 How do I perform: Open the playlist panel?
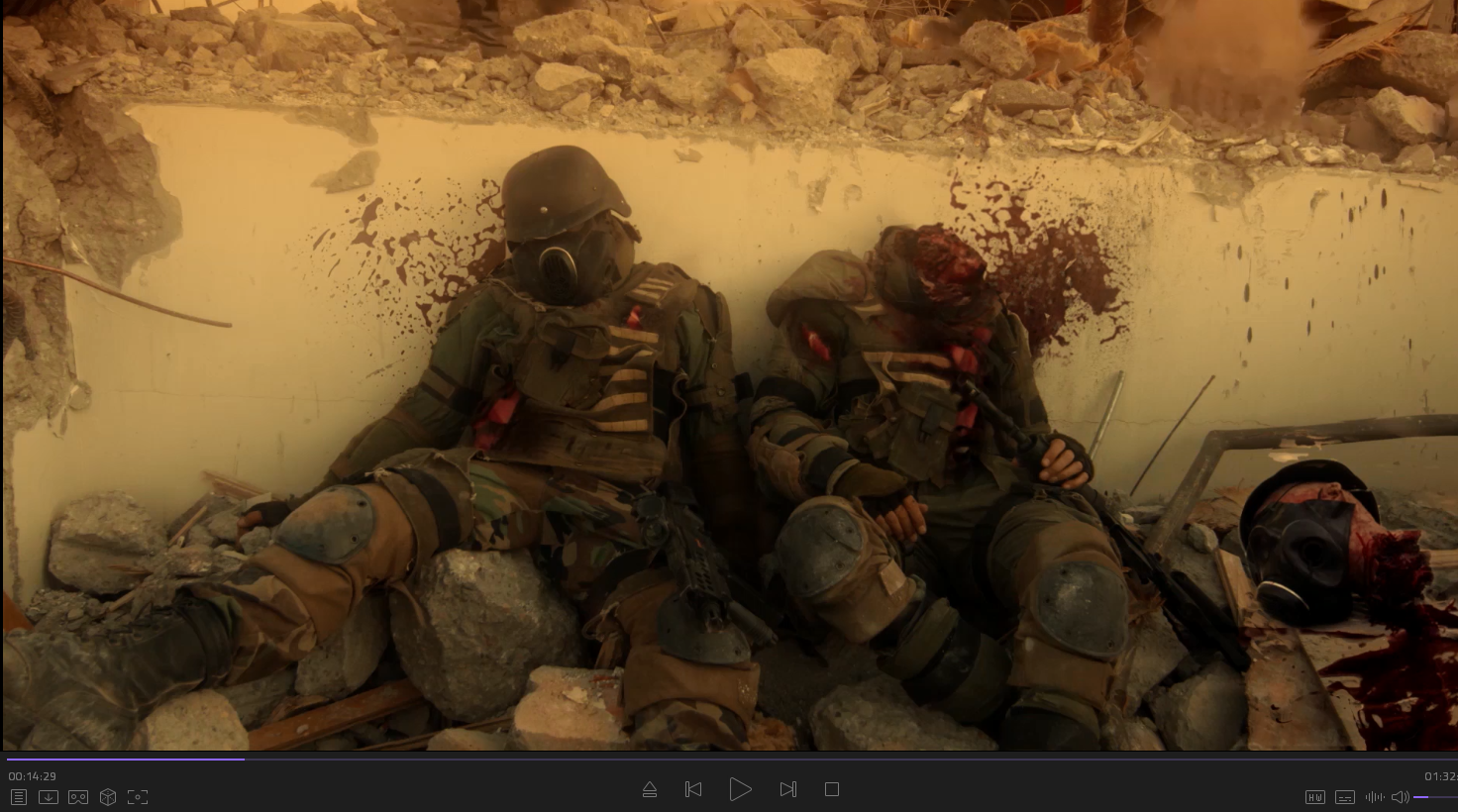18,797
